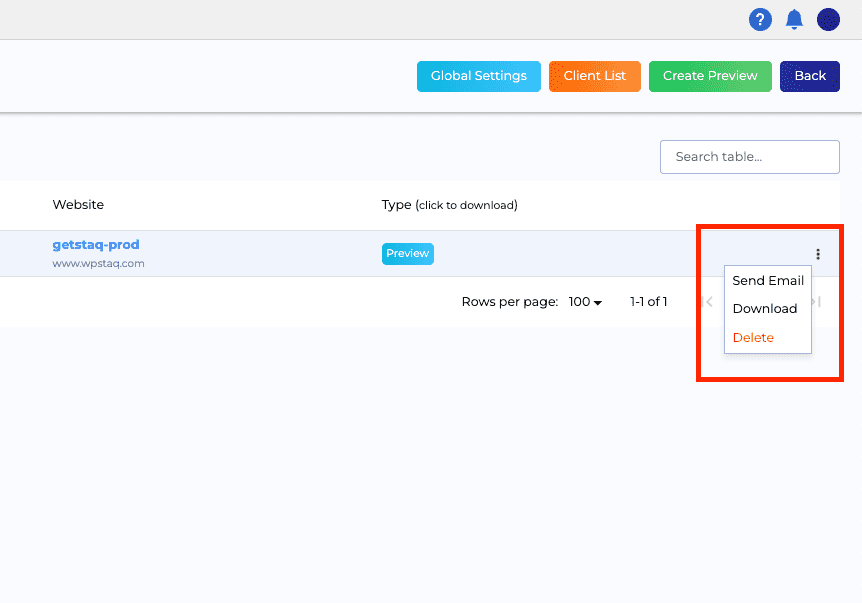
Task: Click the search table input field
Action: 749,157
